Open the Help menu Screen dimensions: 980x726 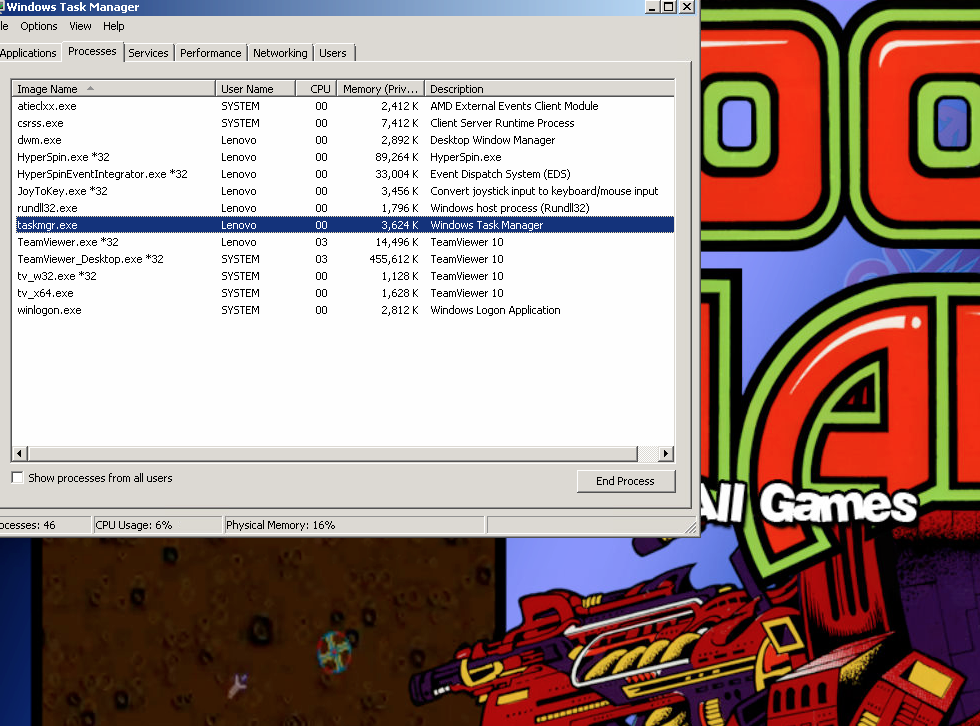pos(114,26)
